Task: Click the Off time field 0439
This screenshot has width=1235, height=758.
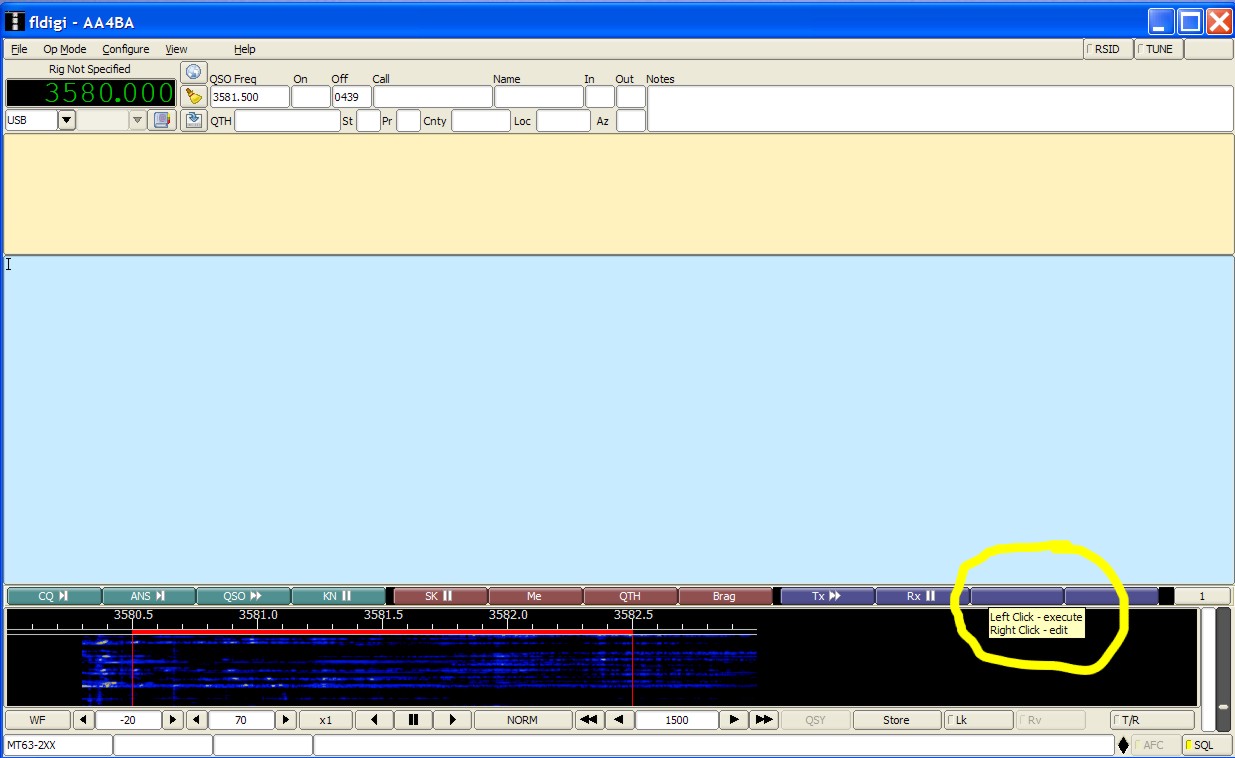Action: (x=351, y=97)
